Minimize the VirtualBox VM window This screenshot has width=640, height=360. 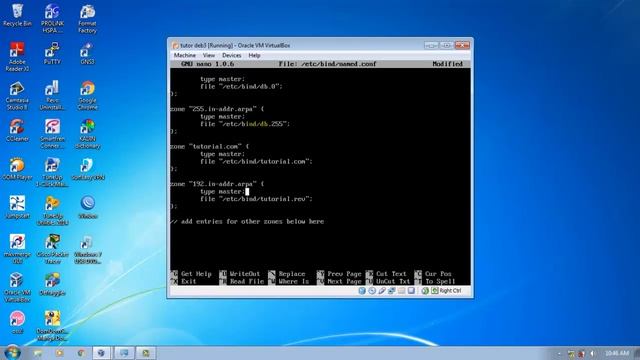tap(431, 45)
